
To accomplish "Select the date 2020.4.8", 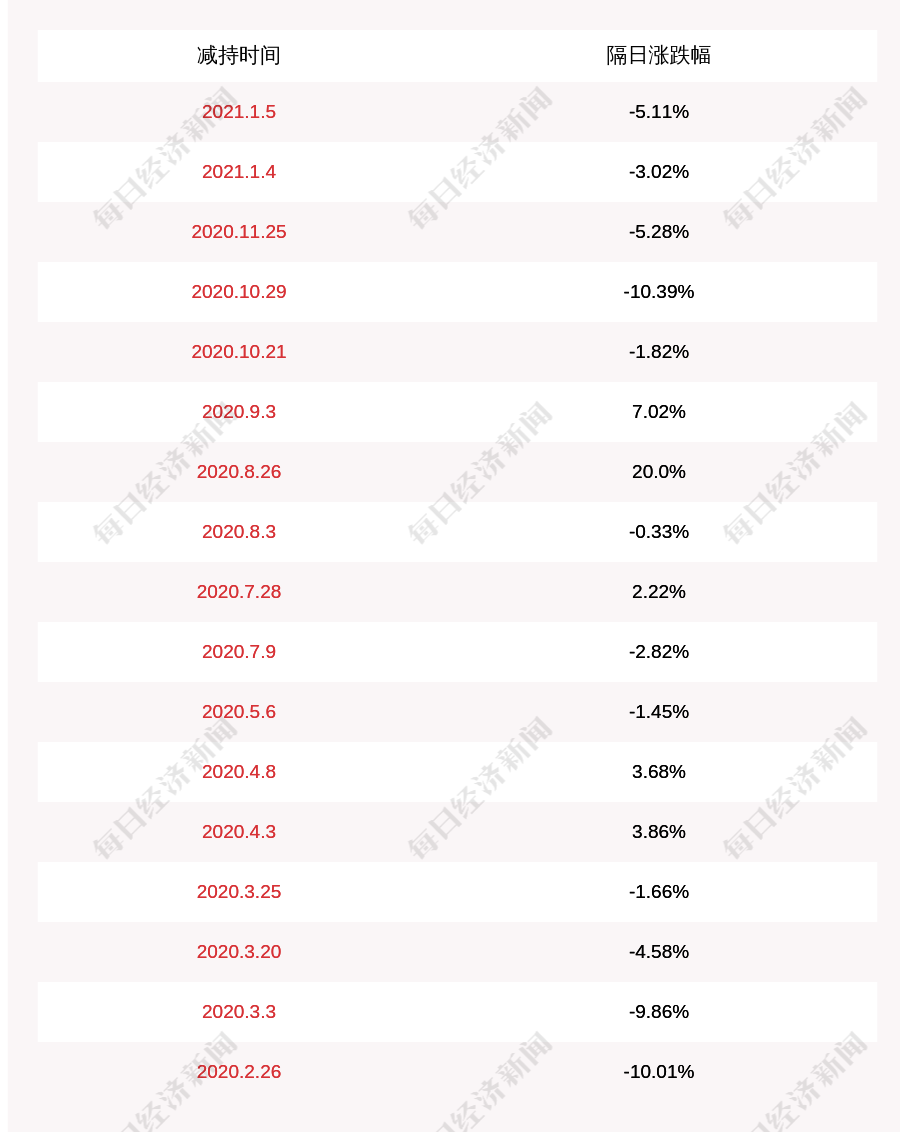I will point(239,771).
